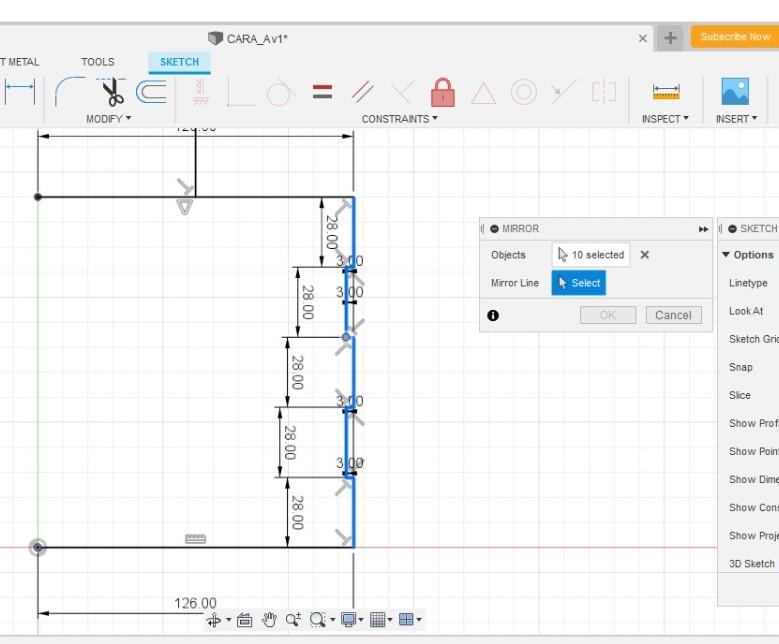Click OK in Mirror dialog
Image resolution: width=779 pixels, height=644 pixels.
[608, 315]
